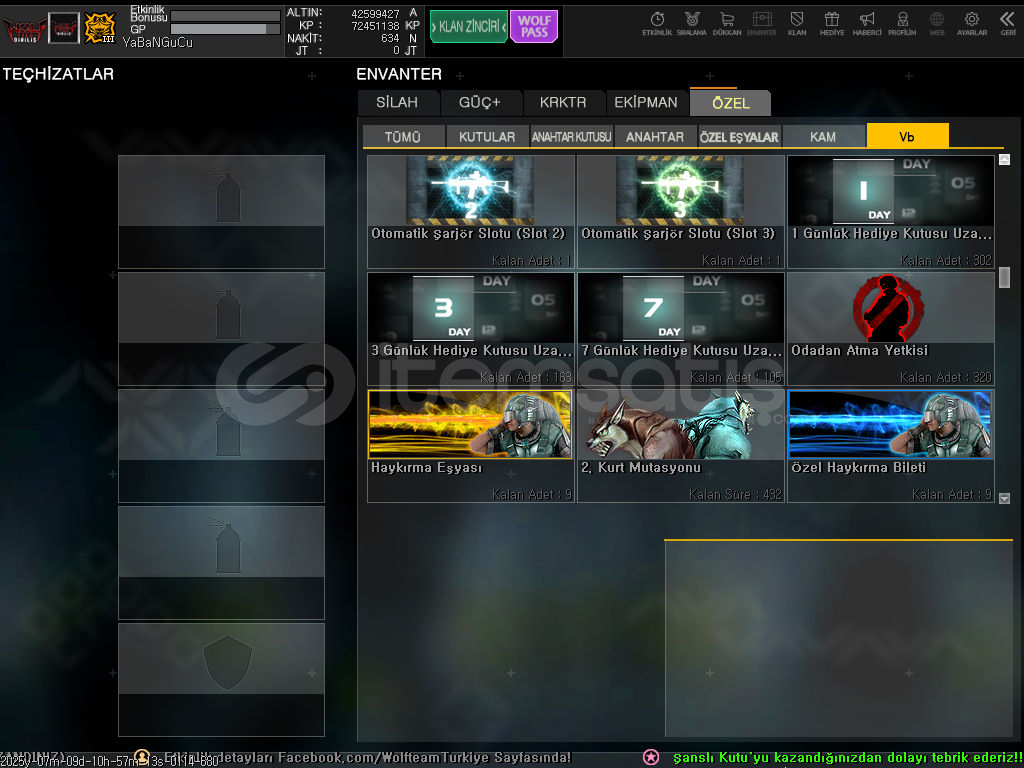Switch to the EKİPMAN tab
This screenshot has width=1024, height=768.
point(646,103)
